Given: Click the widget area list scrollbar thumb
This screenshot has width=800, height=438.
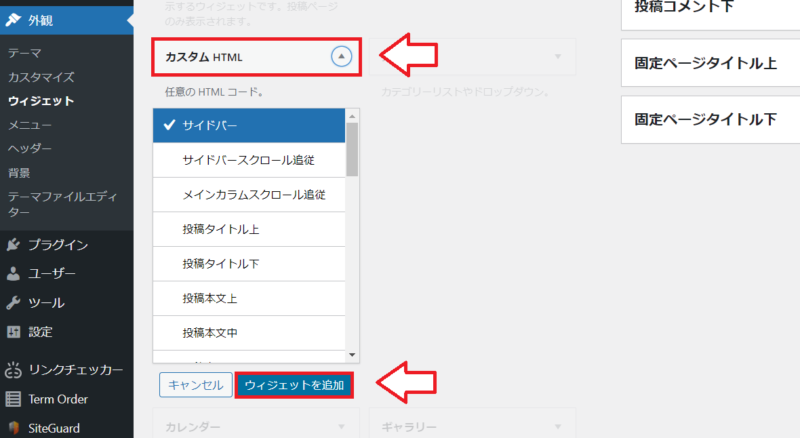Looking at the screenshot, I should (x=352, y=149).
